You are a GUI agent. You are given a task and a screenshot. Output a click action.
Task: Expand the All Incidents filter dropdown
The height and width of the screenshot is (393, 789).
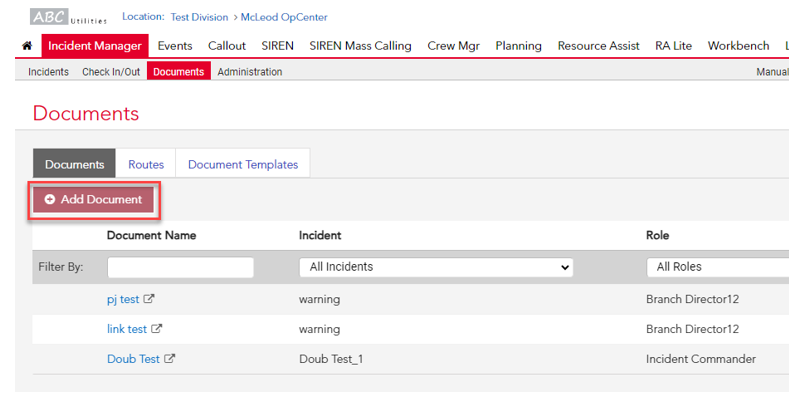436,267
